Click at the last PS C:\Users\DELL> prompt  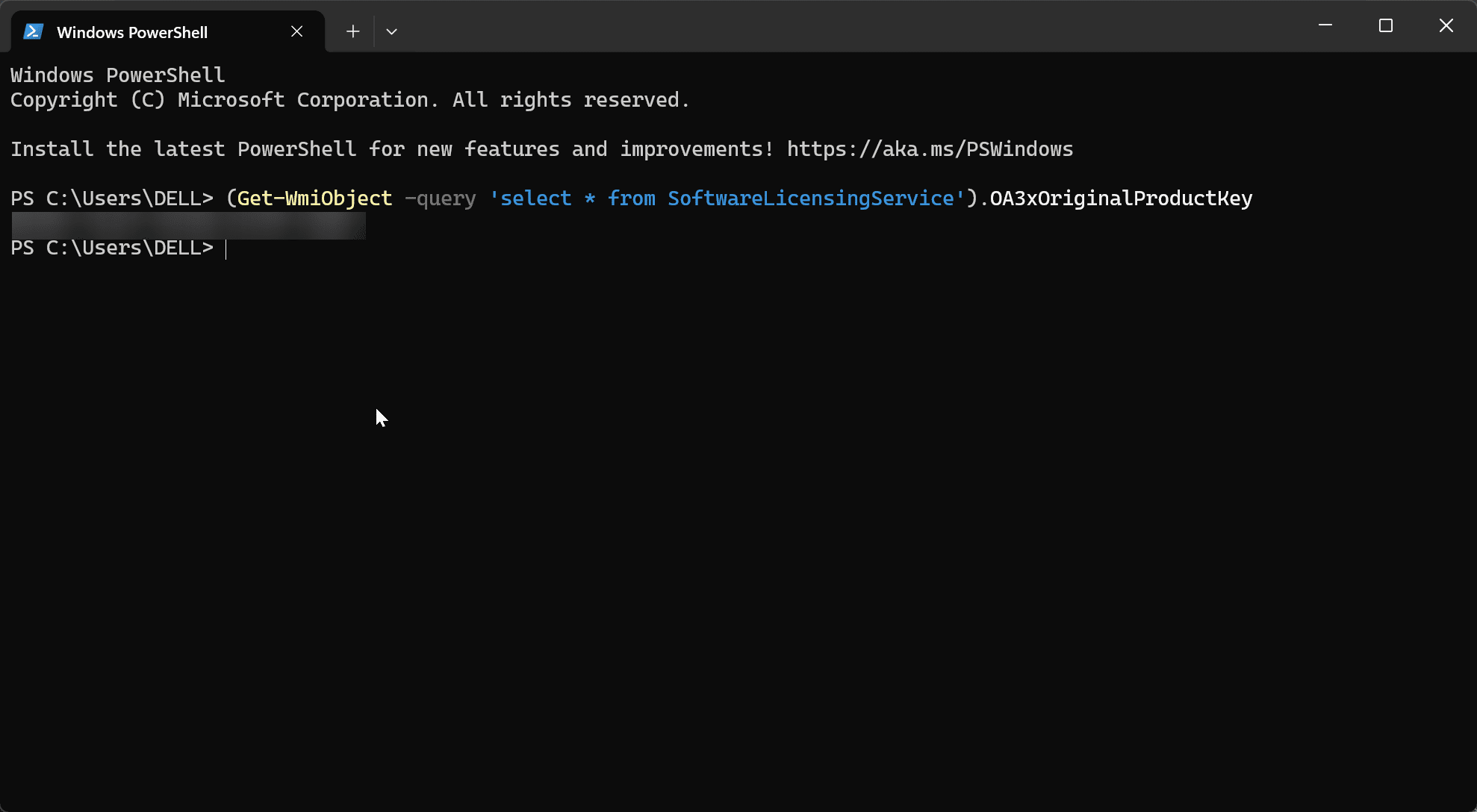coord(112,248)
